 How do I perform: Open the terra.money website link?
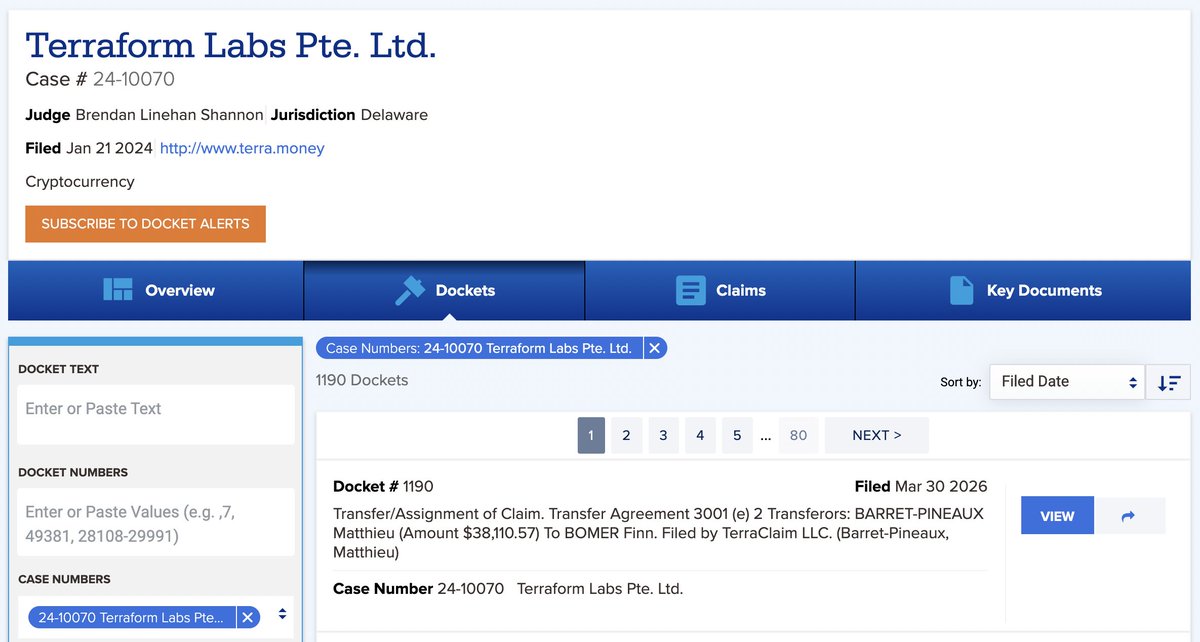point(242,148)
